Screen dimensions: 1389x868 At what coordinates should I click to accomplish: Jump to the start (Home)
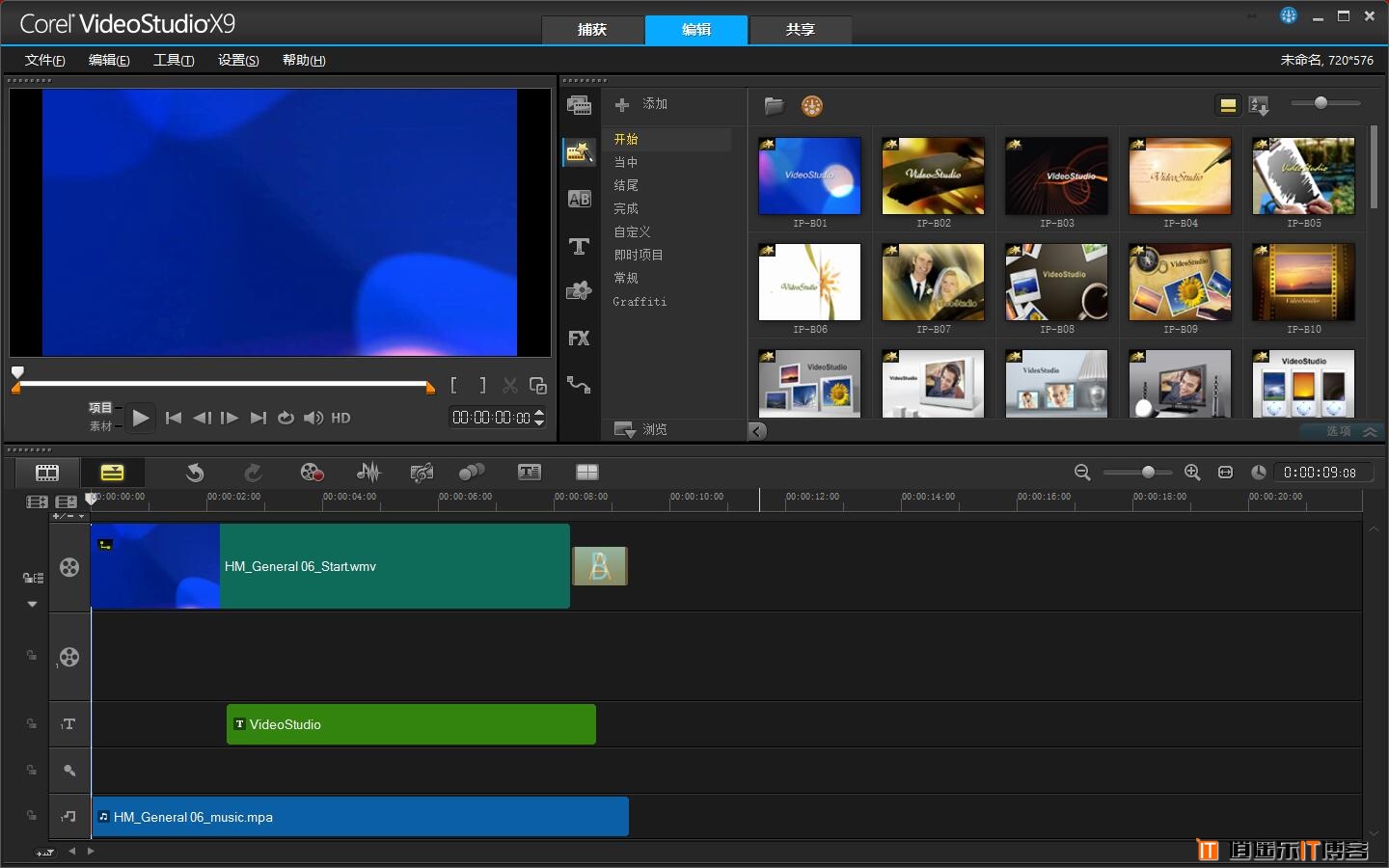point(174,418)
